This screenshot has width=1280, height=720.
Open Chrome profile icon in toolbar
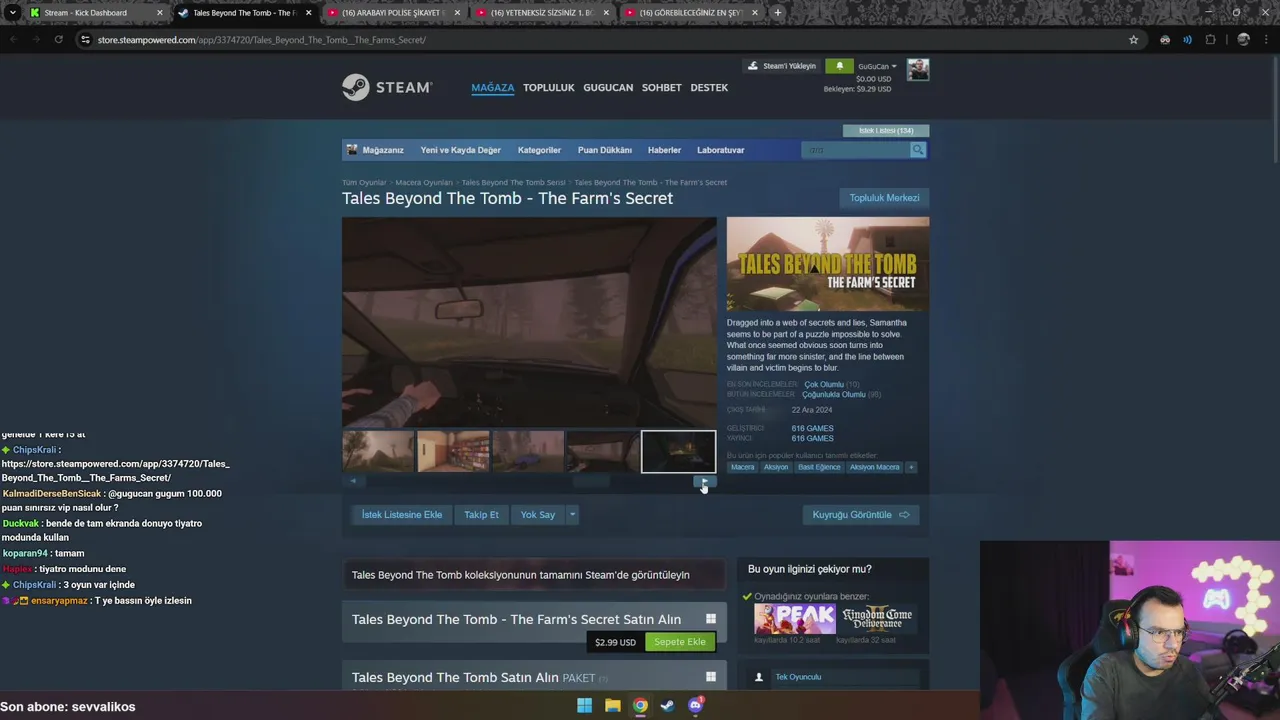tap(1243, 40)
